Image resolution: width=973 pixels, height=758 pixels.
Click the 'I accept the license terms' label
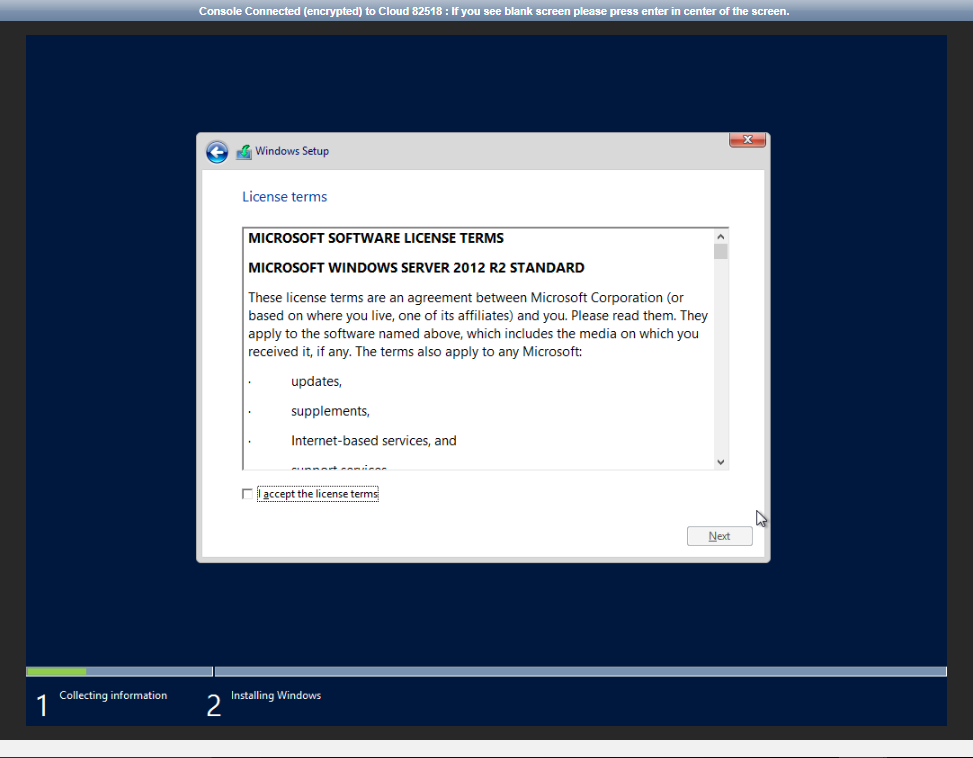pos(318,494)
